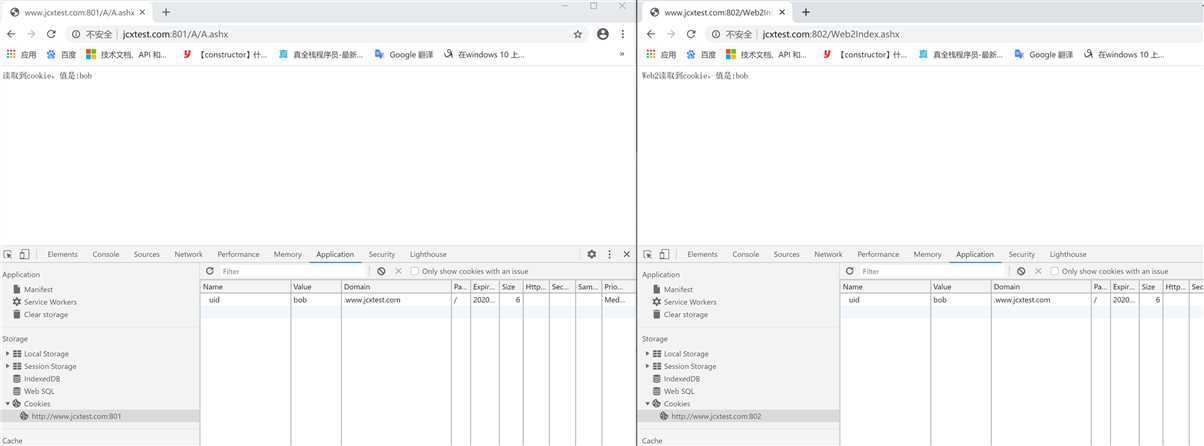Open Lighthouse tab in left DevTools
The image size is (1204, 446).
428,254
